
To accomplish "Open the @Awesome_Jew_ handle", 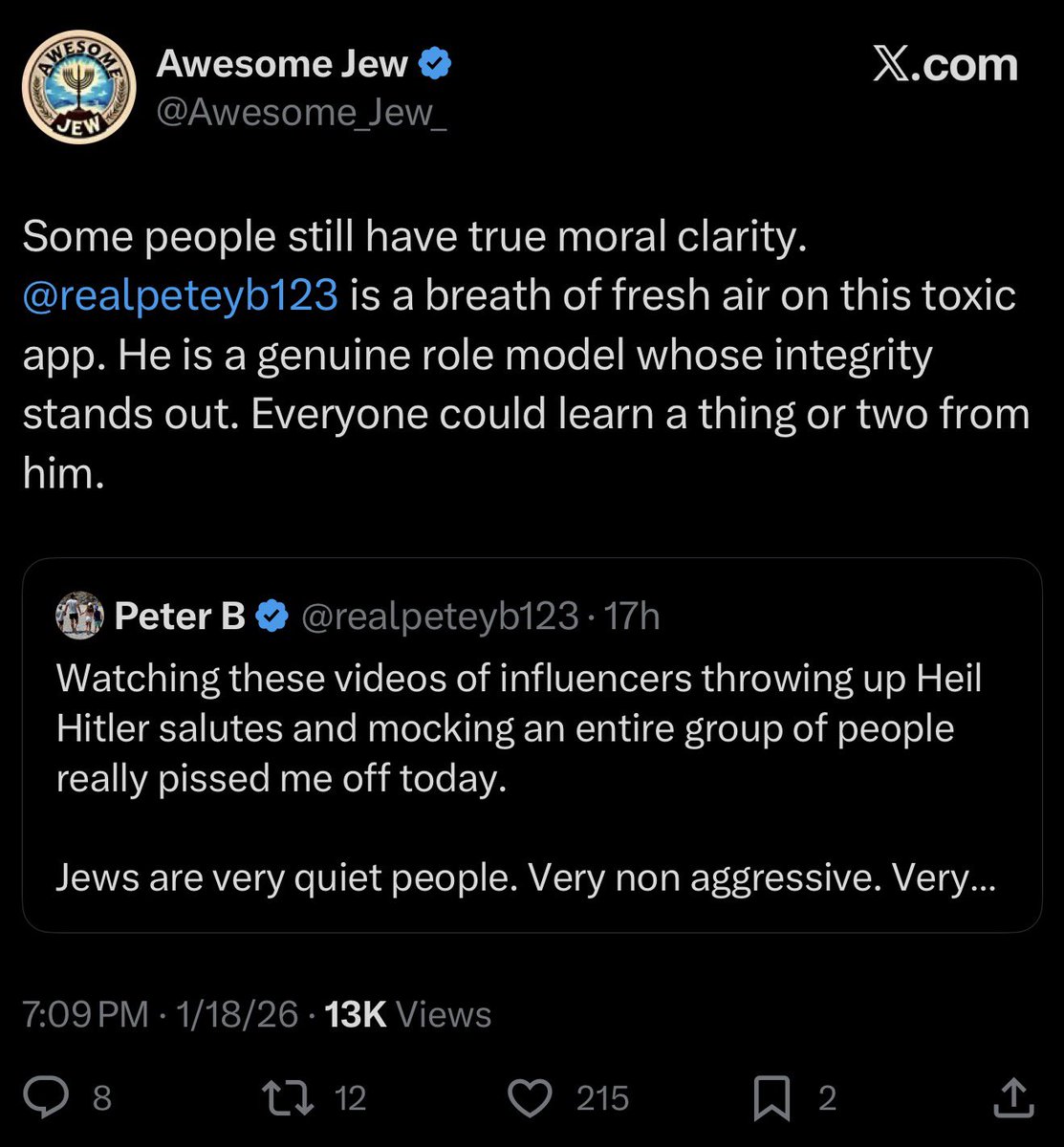I will point(301,113).
